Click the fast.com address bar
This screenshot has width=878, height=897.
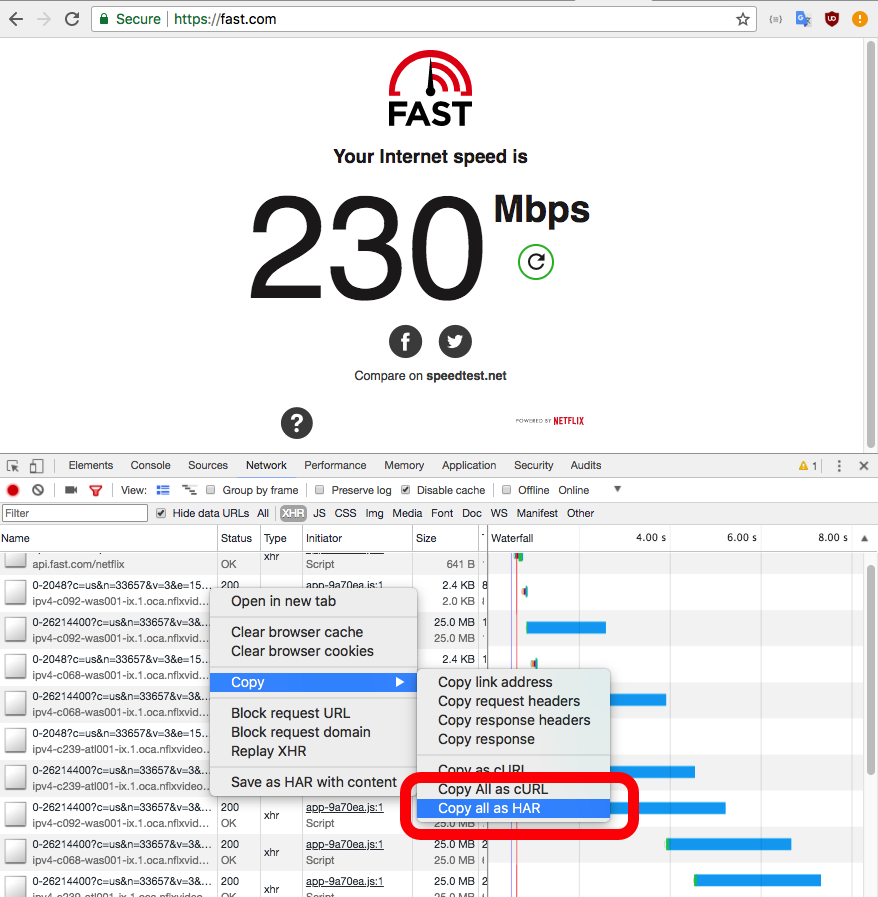click(423, 19)
